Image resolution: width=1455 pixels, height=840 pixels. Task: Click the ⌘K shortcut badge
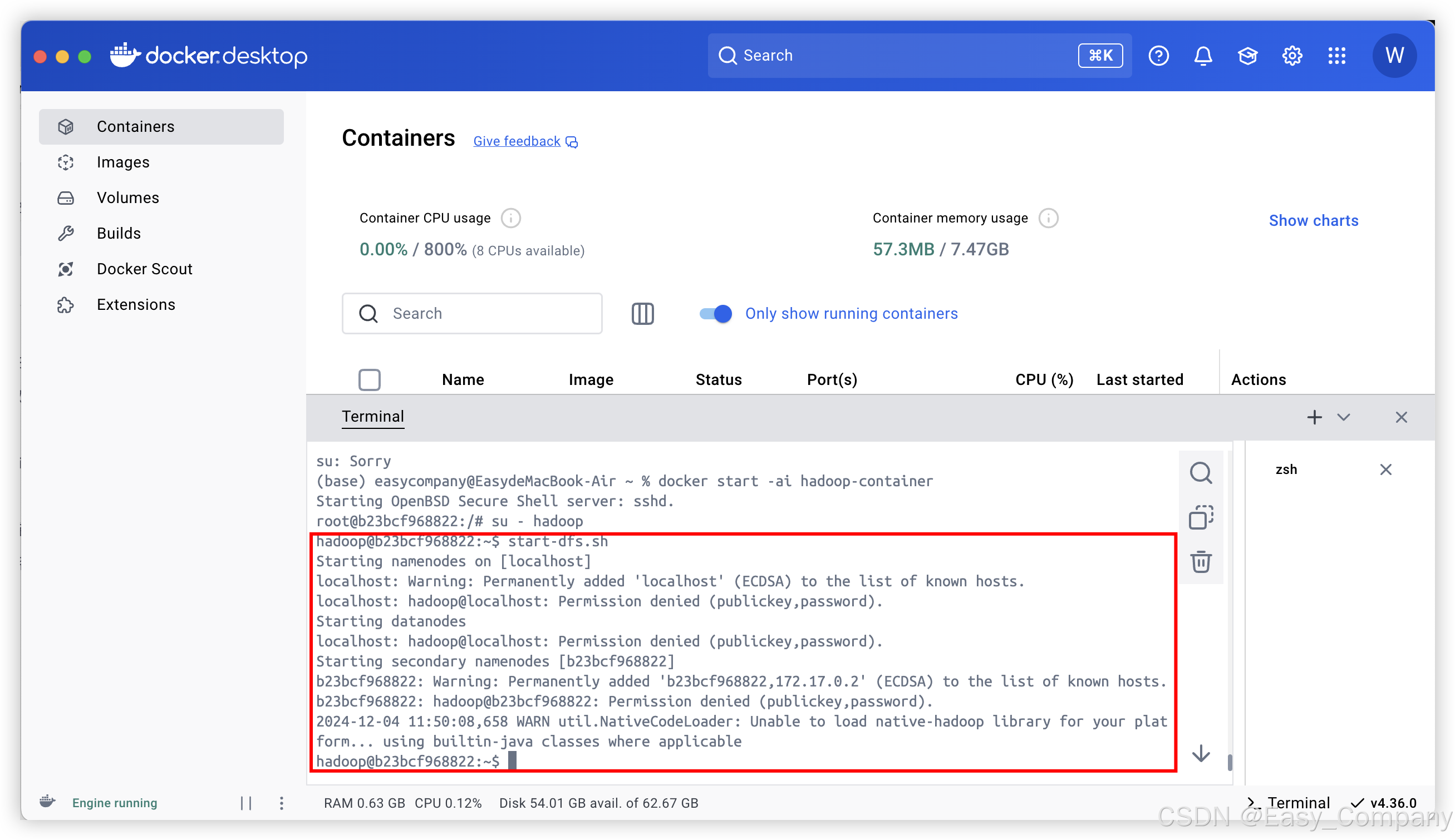[x=1100, y=56]
